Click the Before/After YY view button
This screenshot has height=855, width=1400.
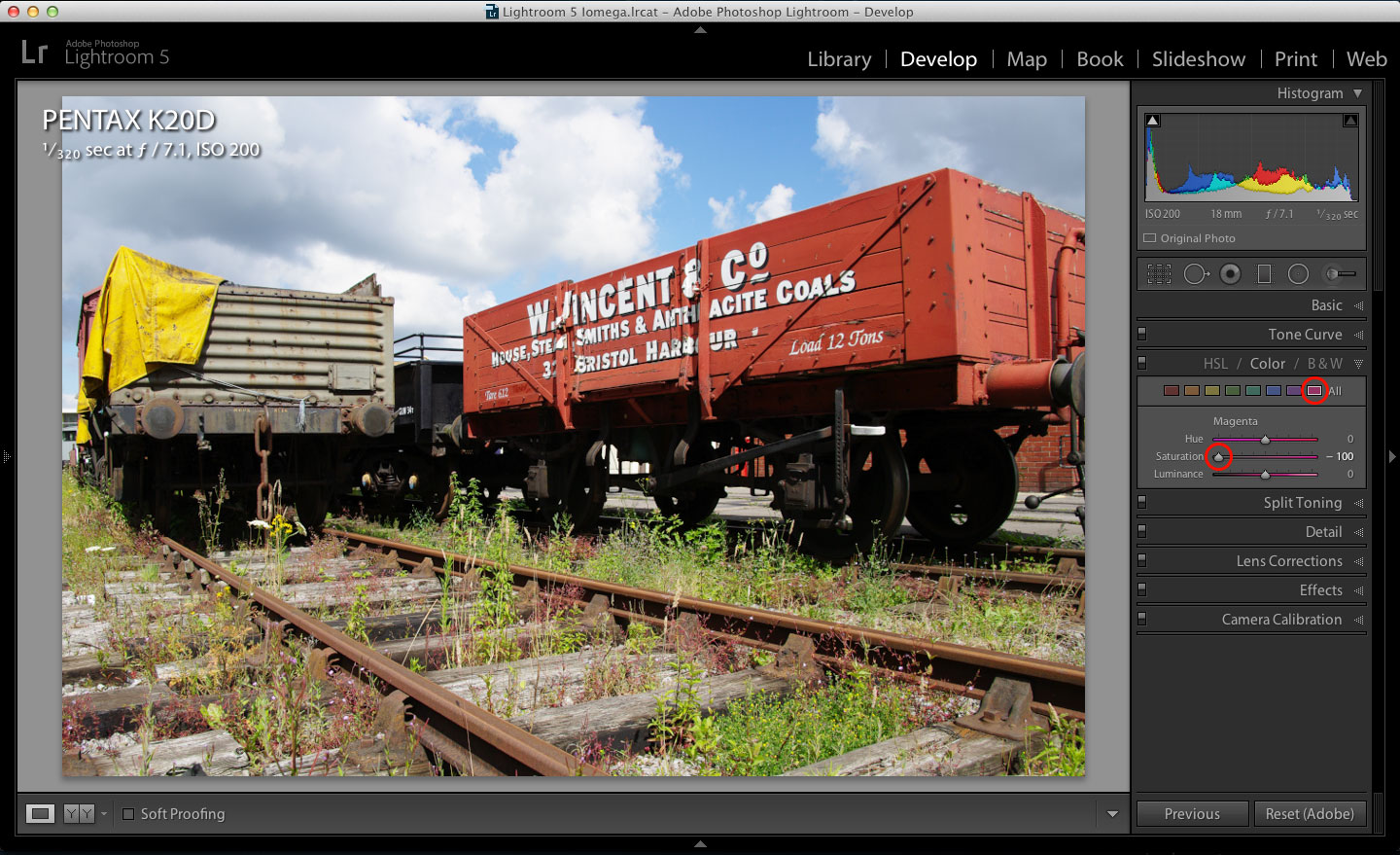tap(79, 813)
